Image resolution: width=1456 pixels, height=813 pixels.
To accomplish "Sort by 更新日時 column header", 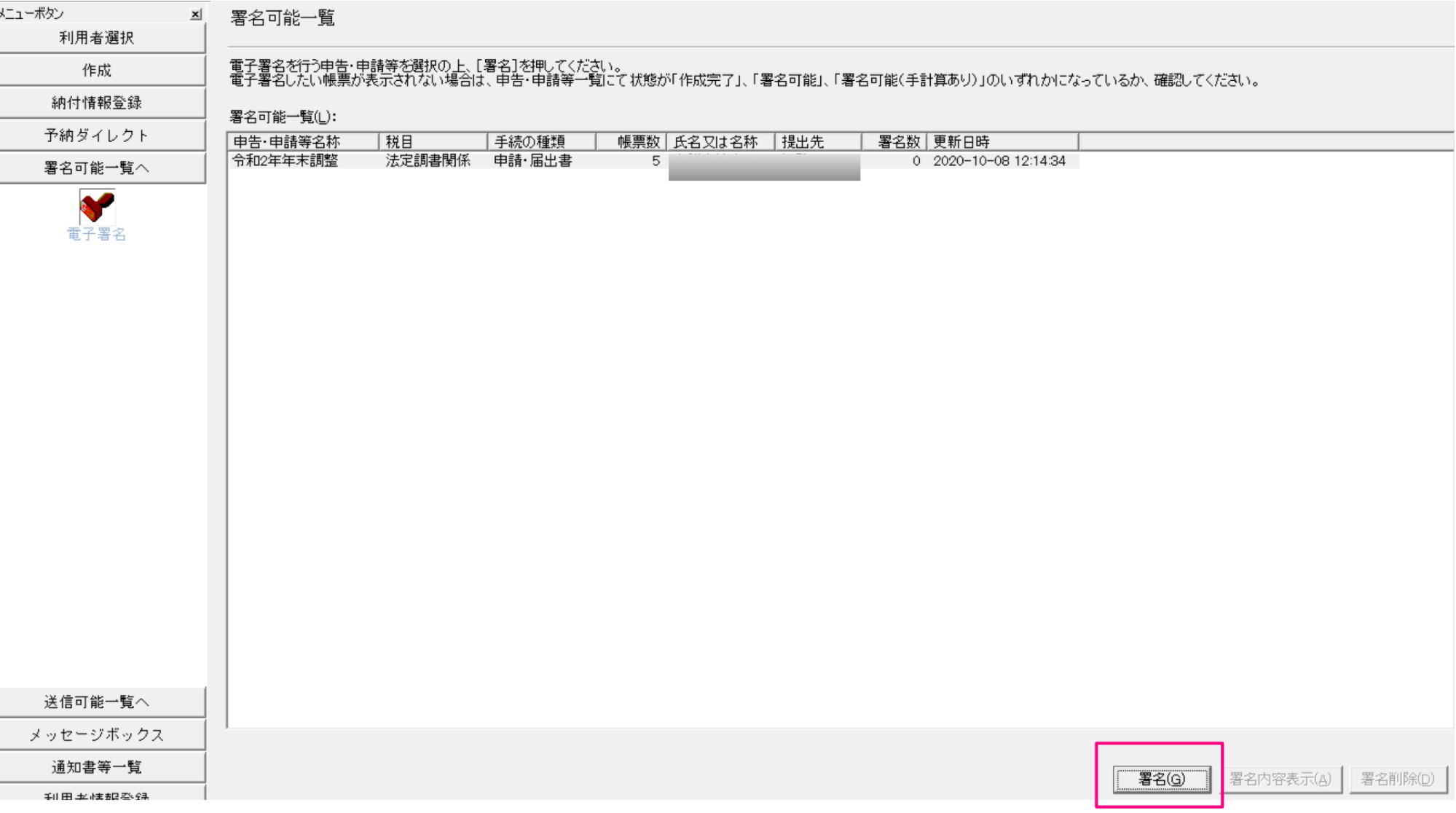I will coord(1002,142).
